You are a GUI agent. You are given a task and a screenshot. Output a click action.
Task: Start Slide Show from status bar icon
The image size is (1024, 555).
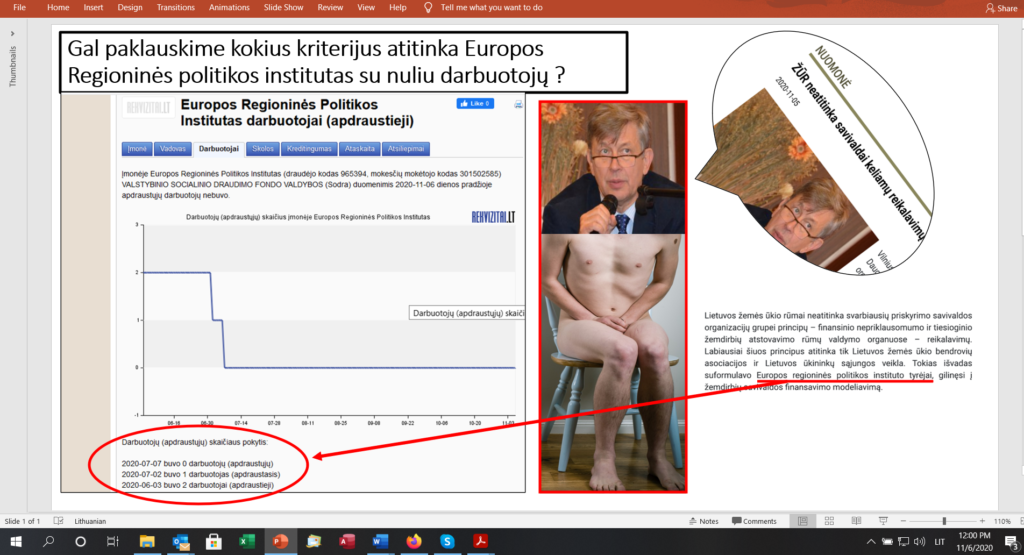coord(883,521)
